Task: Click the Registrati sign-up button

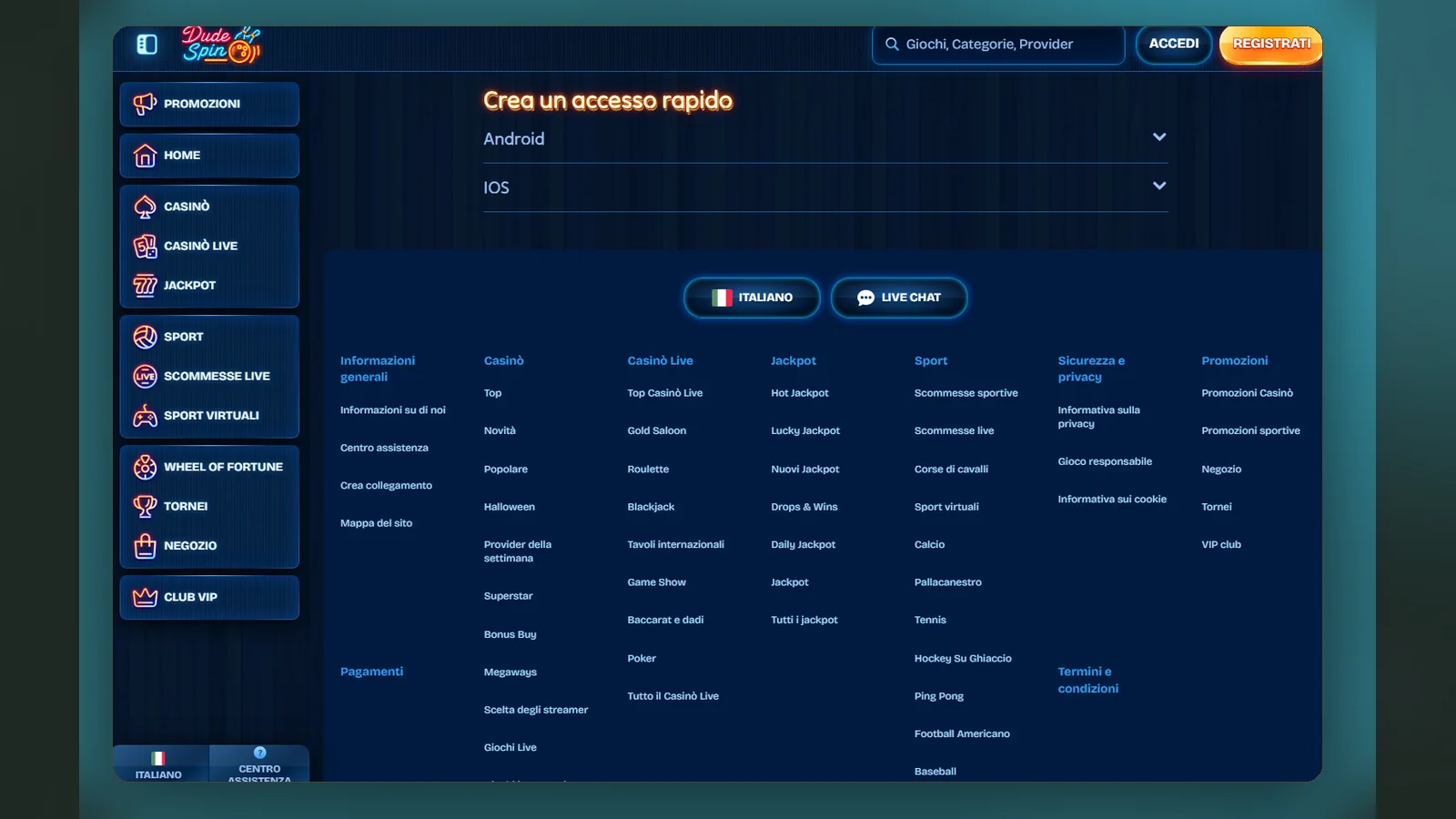Action: coord(1271,44)
